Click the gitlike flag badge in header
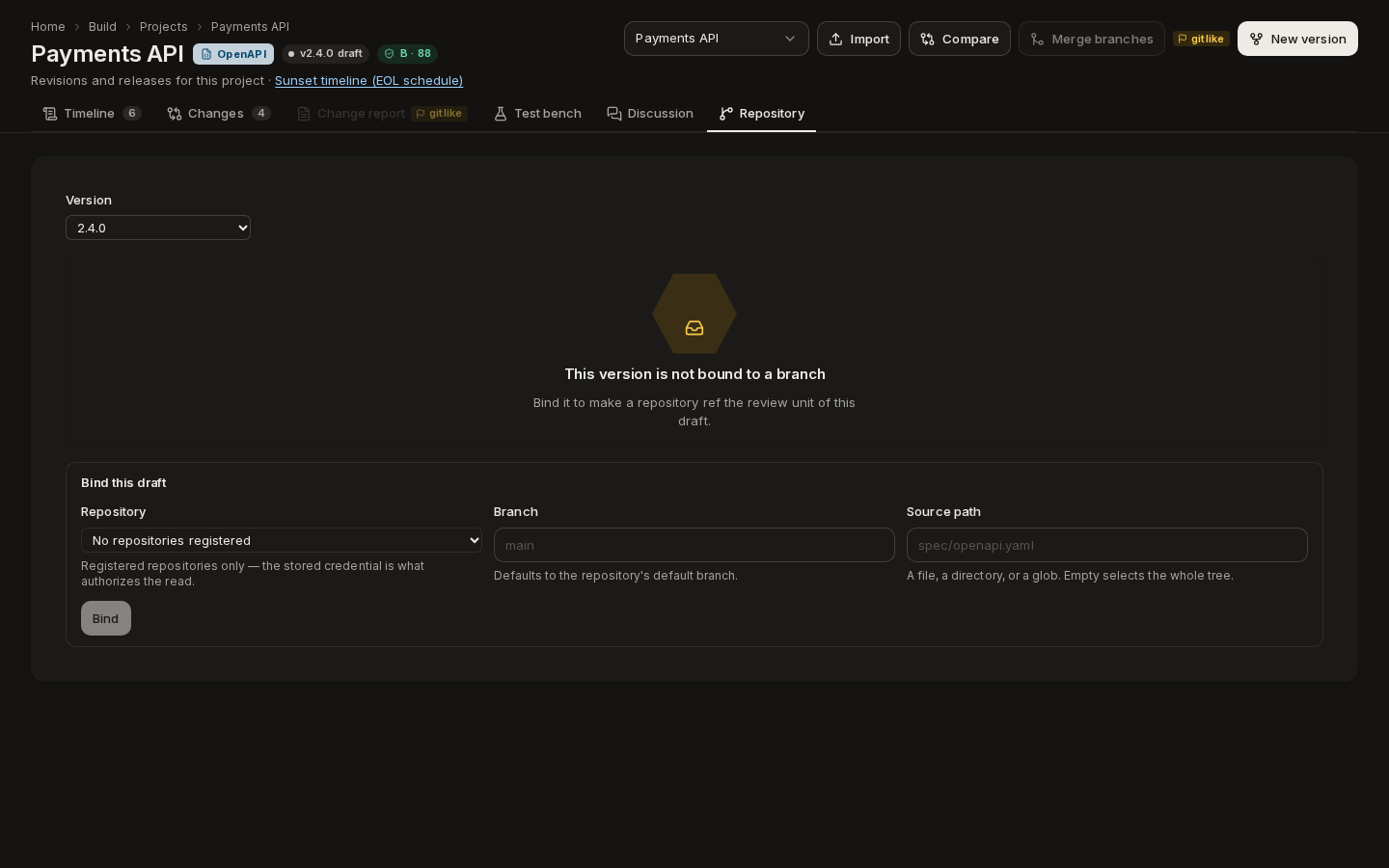Screen dimensions: 1389x868 pos(1201,39)
